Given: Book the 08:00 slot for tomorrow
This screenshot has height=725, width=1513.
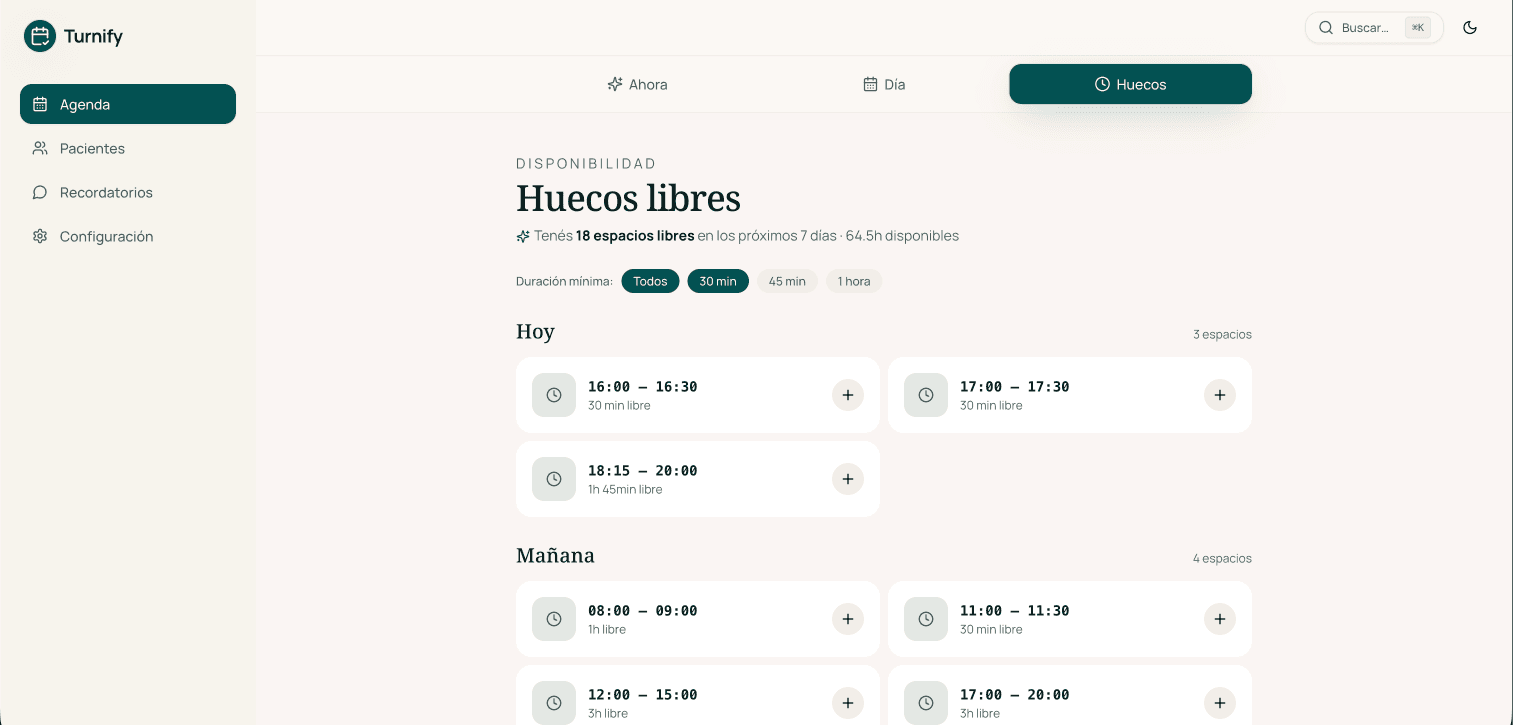Looking at the screenshot, I should (848, 619).
